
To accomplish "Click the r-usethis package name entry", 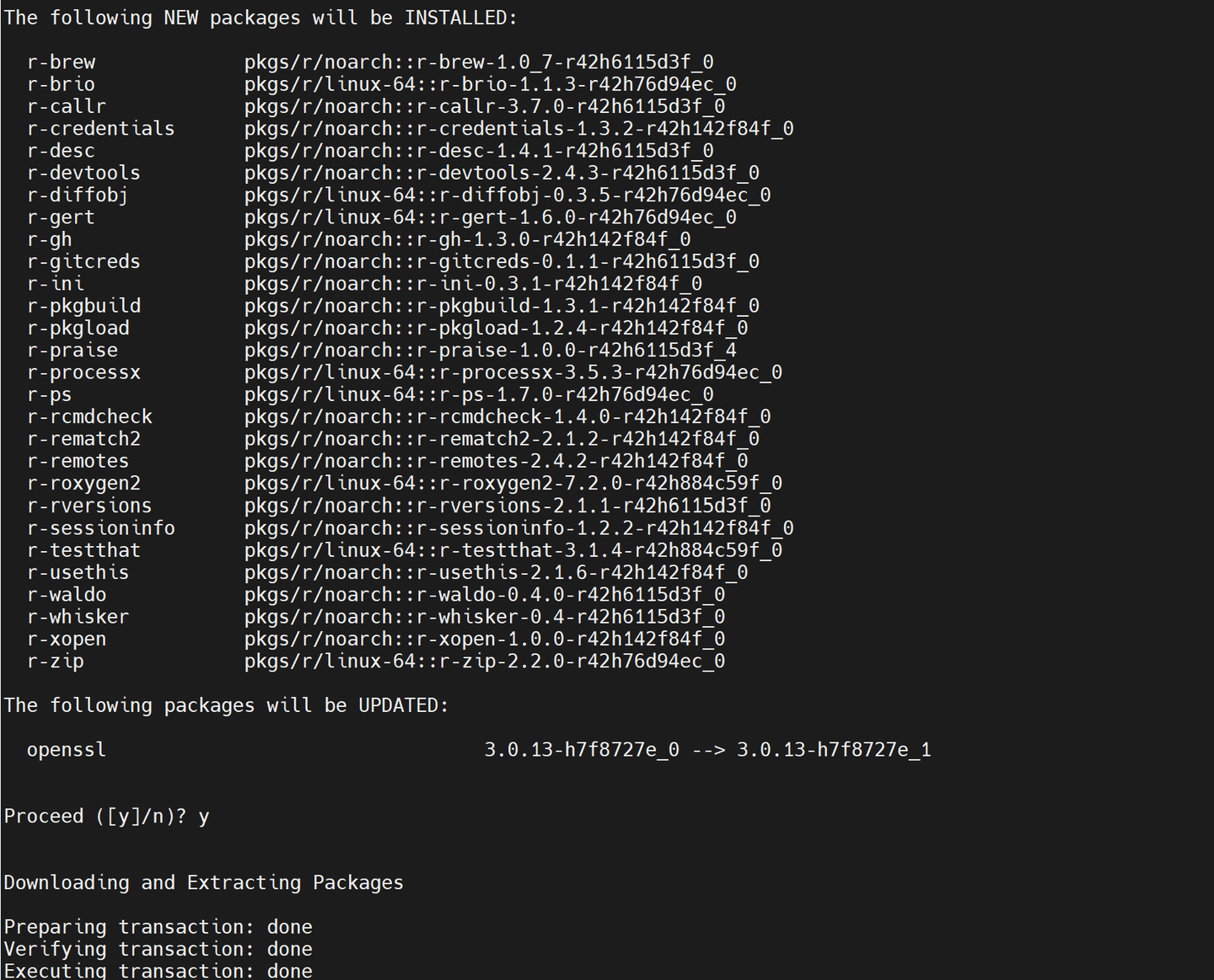I will (78, 573).
